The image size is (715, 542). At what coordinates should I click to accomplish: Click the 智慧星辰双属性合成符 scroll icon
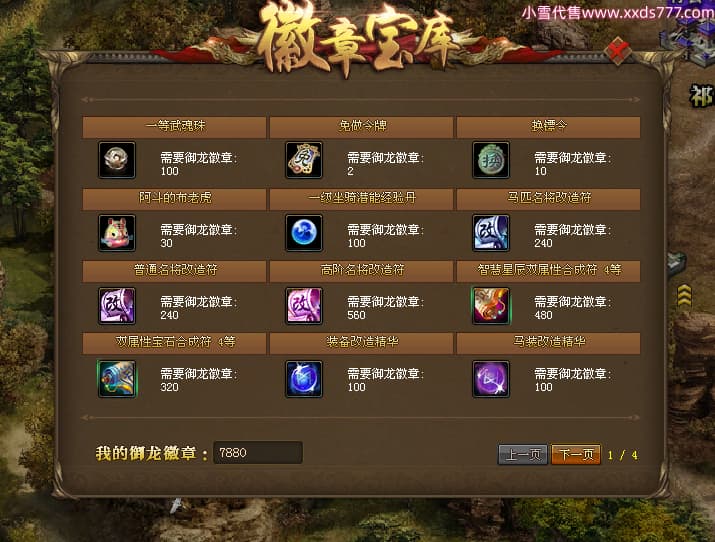pos(491,305)
